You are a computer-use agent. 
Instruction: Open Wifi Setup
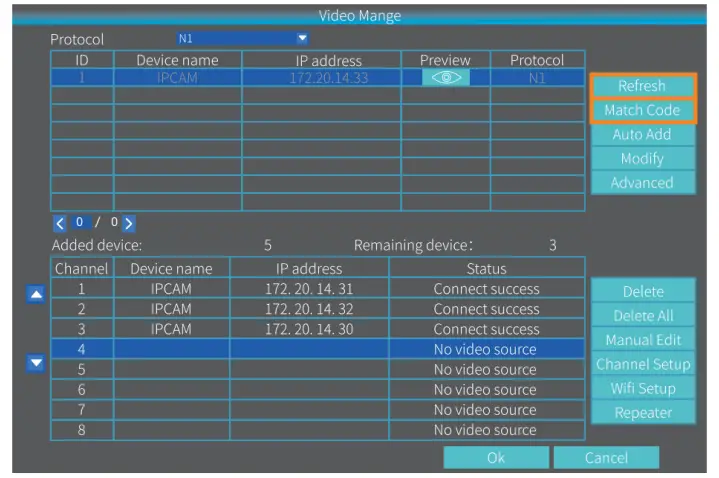[x=643, y=389]
